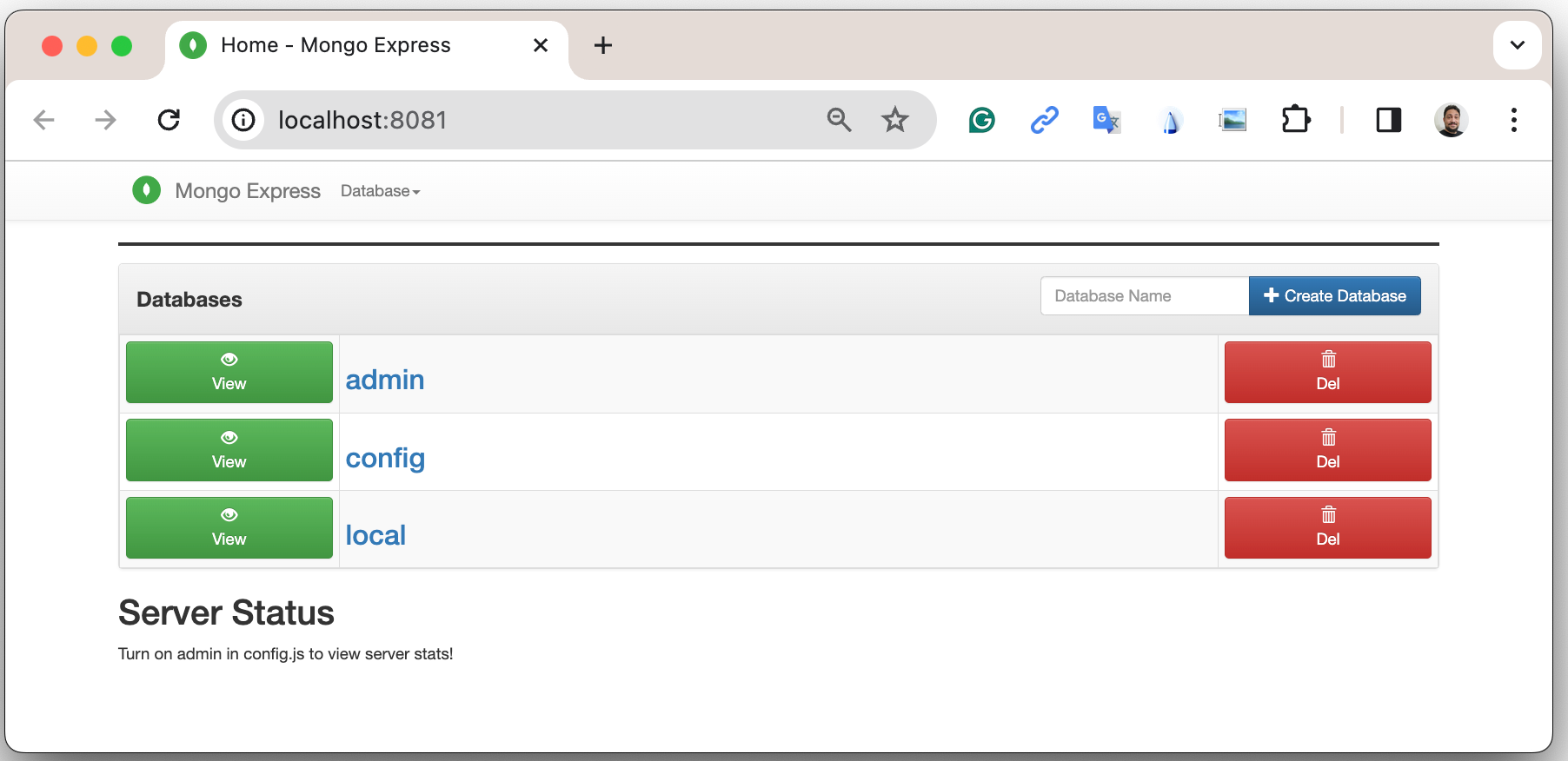Image resolution: width=1568 pixels, height=761 pixels.
Task: Open the local database link
Action: click(x=375, y=535)
